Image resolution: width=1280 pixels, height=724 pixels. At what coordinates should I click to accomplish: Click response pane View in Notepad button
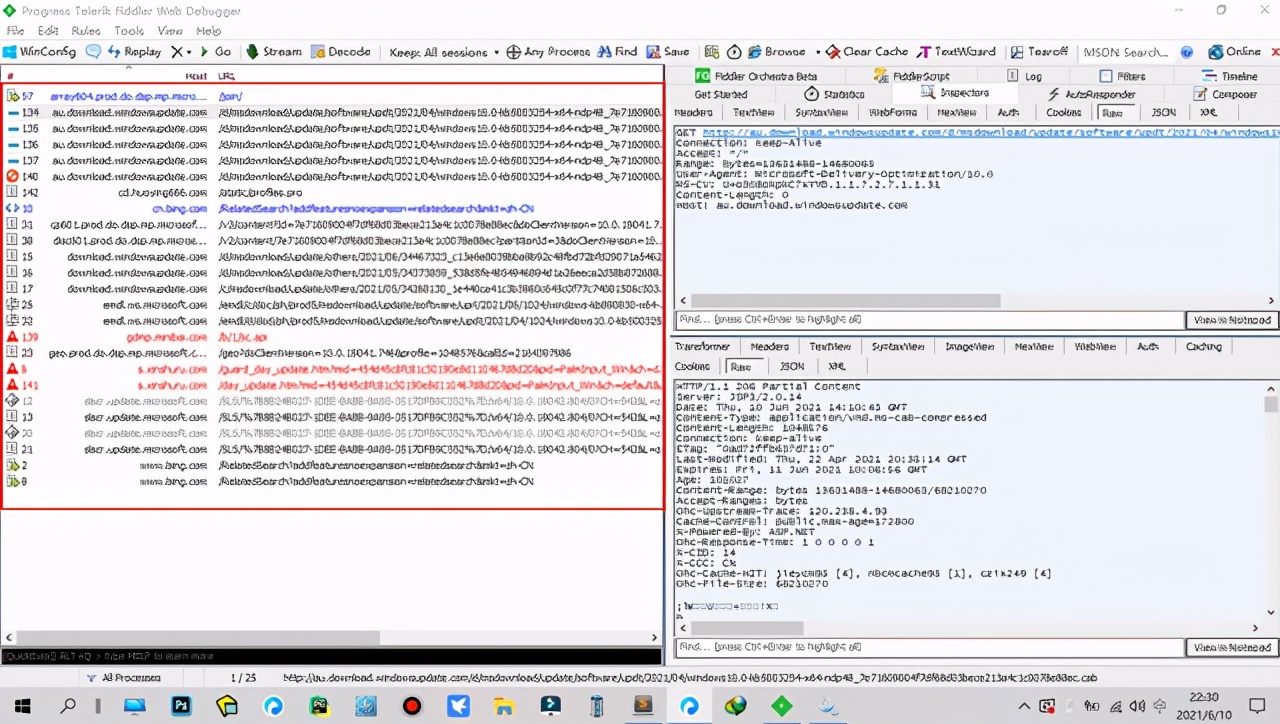coord(1232,648)
